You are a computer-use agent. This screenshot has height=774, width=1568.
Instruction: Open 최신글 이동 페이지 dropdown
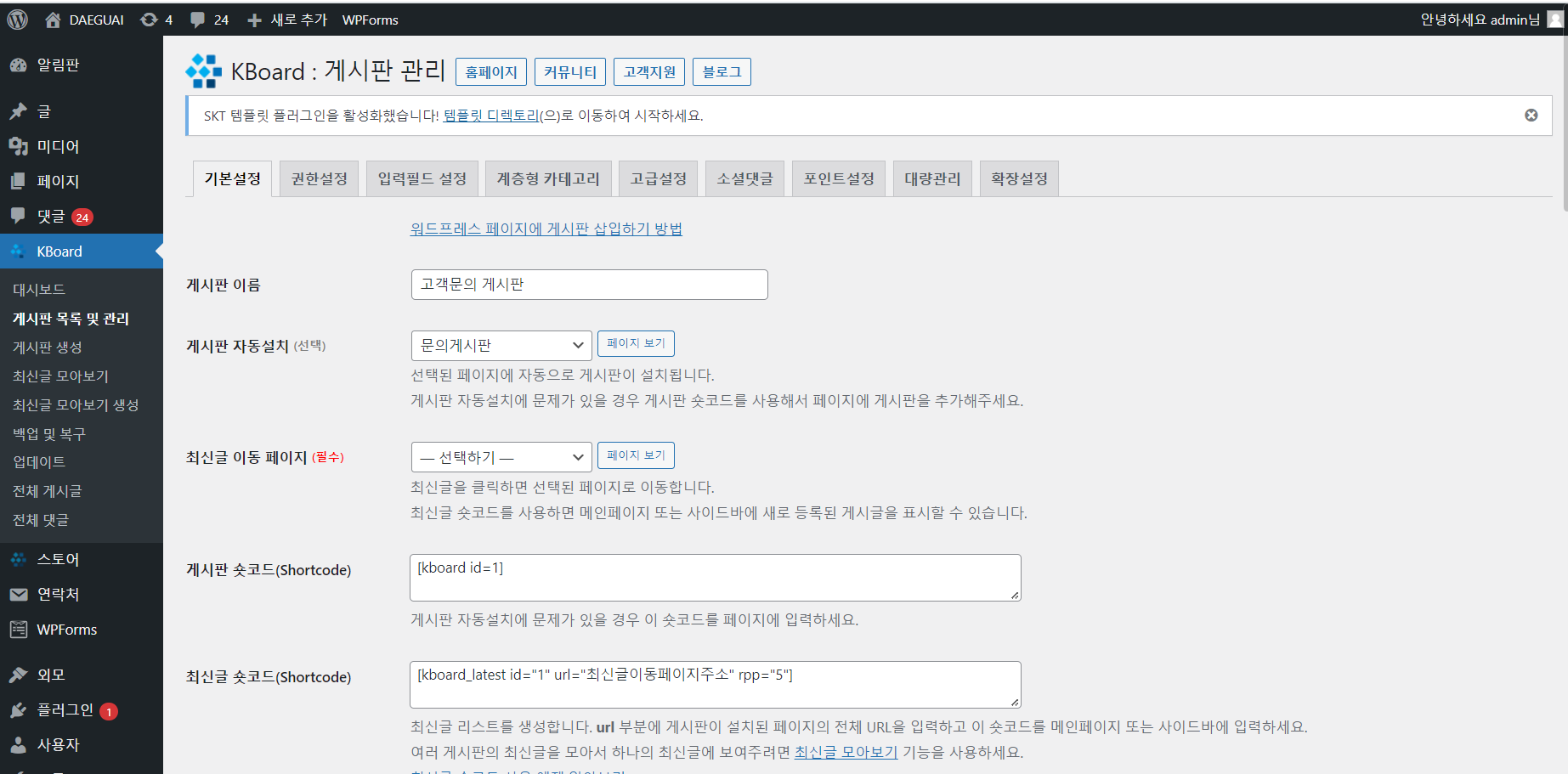pos(501,457)
